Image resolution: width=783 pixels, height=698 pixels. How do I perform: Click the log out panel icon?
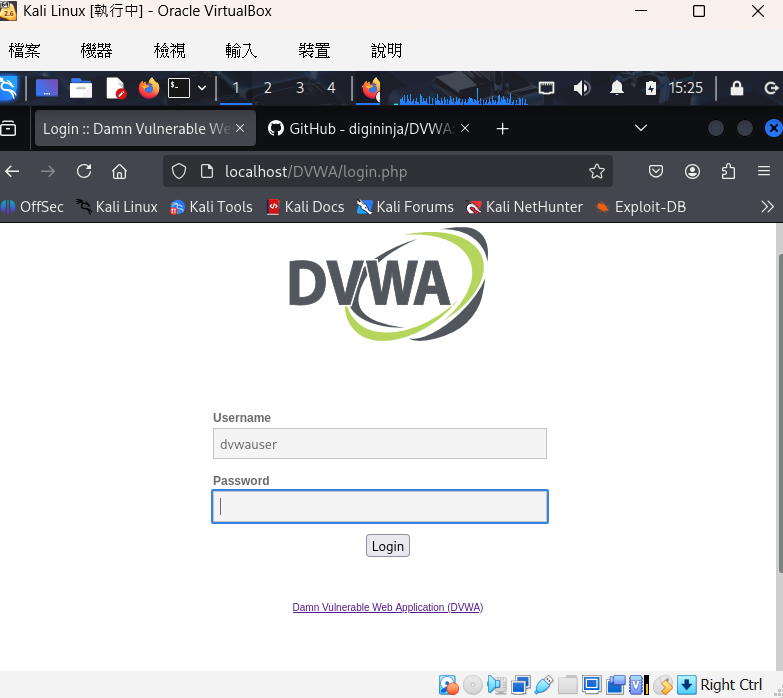pos(772,88)
